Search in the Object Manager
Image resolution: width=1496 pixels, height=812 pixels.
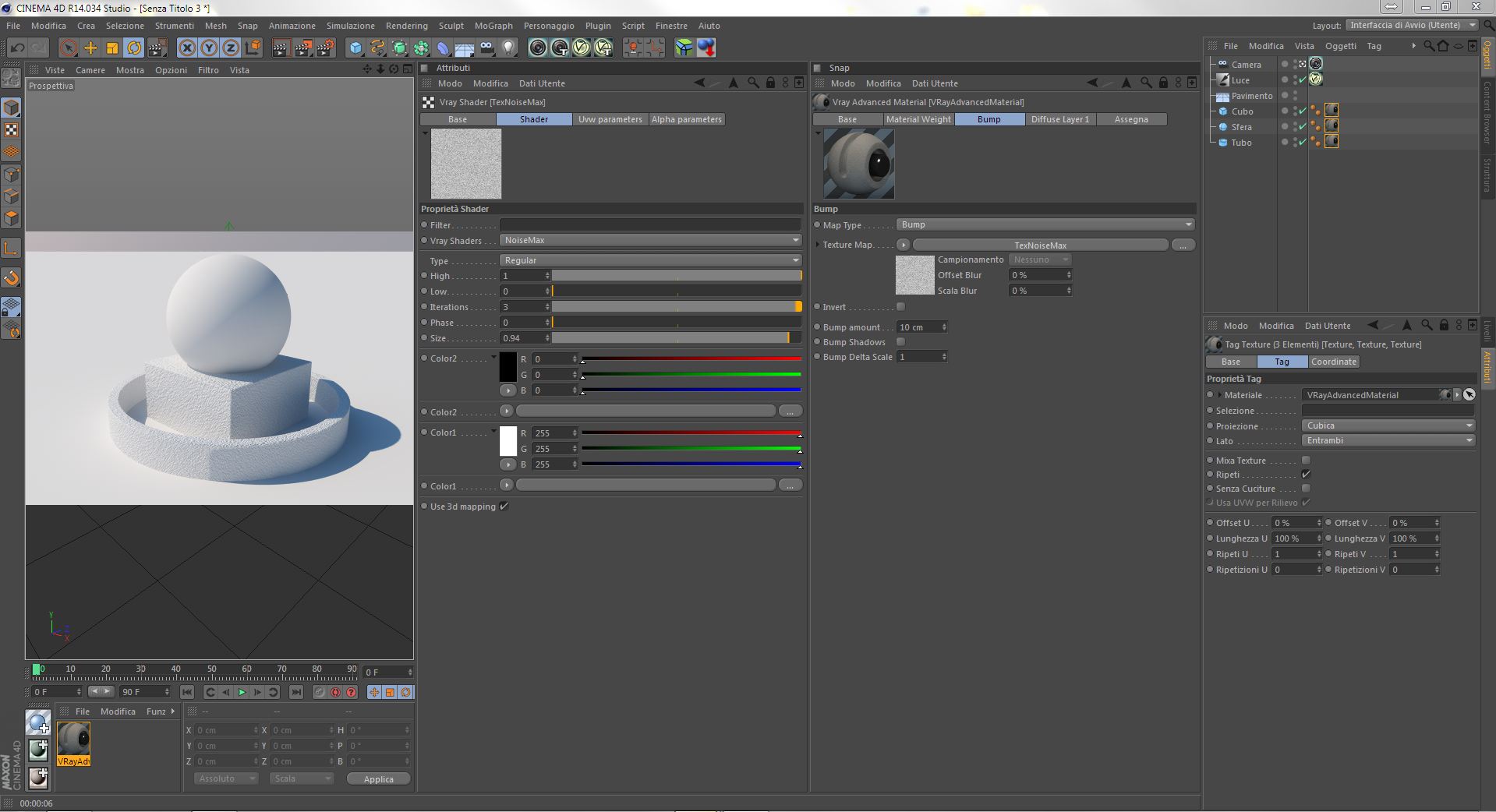tap(1428, 46)
